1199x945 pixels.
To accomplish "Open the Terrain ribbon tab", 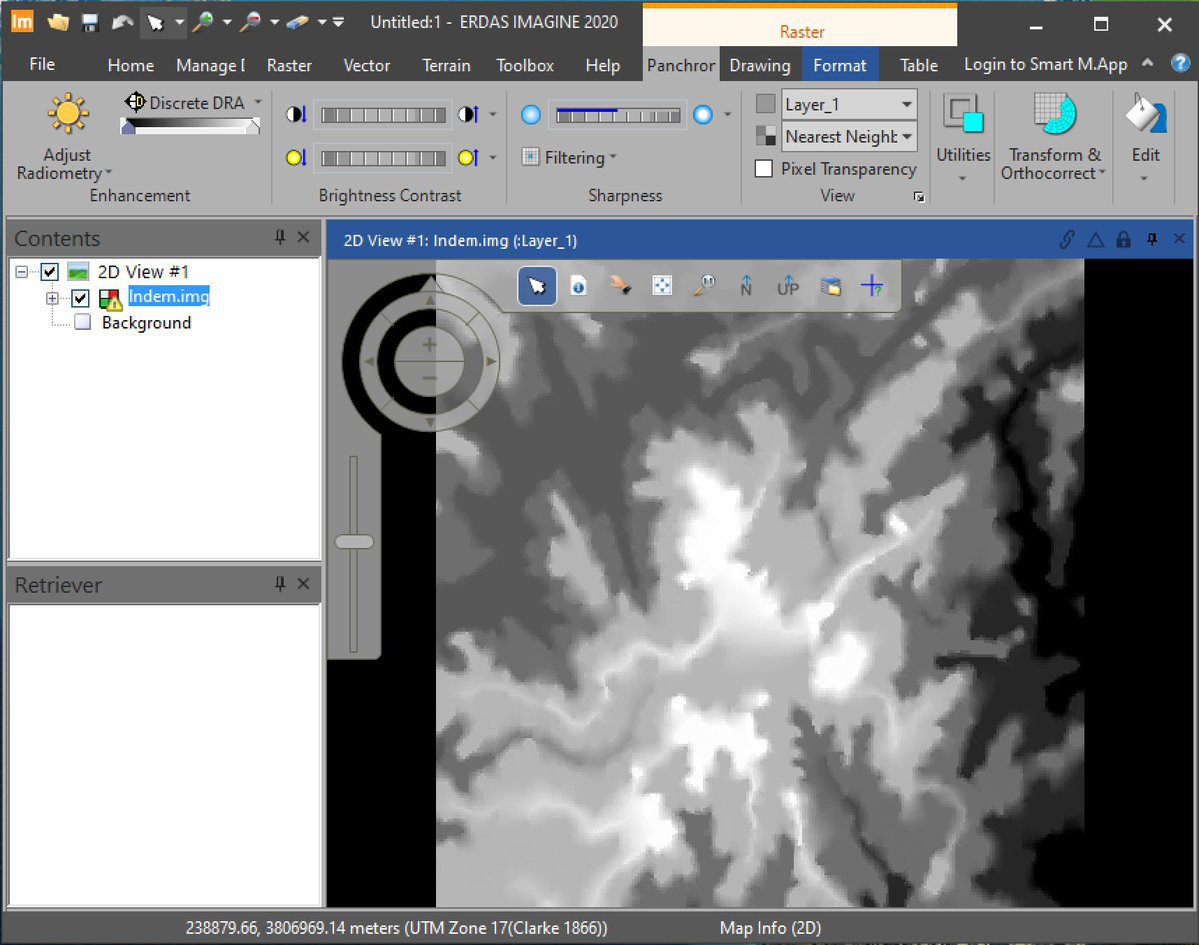I will point(446,65).
